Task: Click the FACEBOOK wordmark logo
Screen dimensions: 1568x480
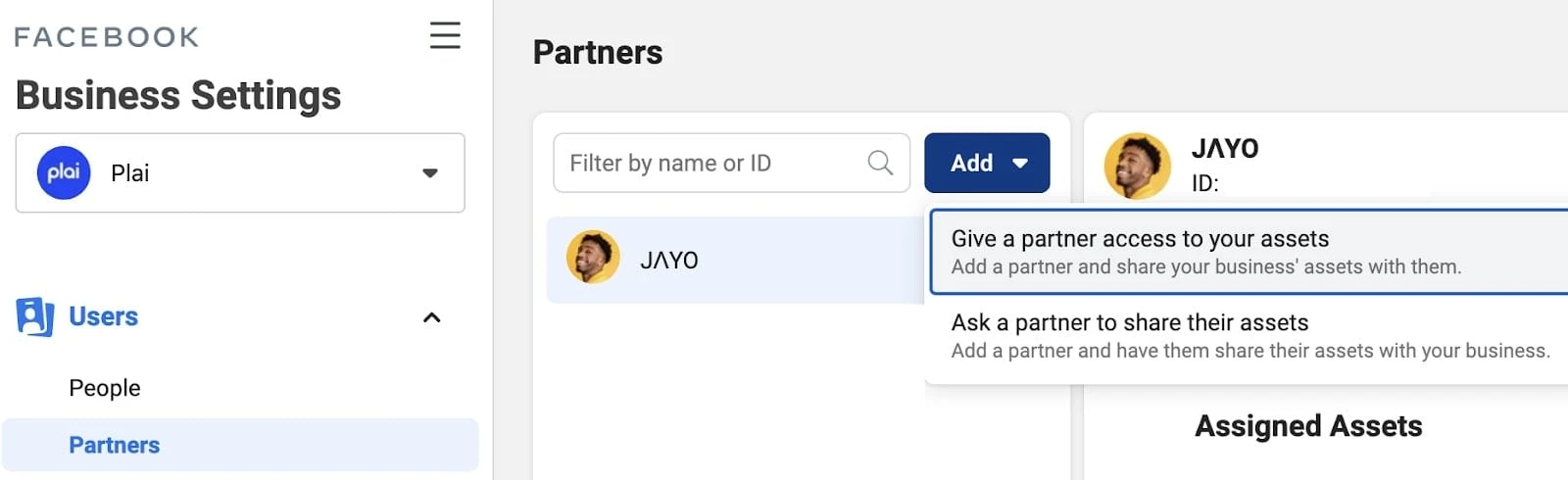Action: pos(107,37)
